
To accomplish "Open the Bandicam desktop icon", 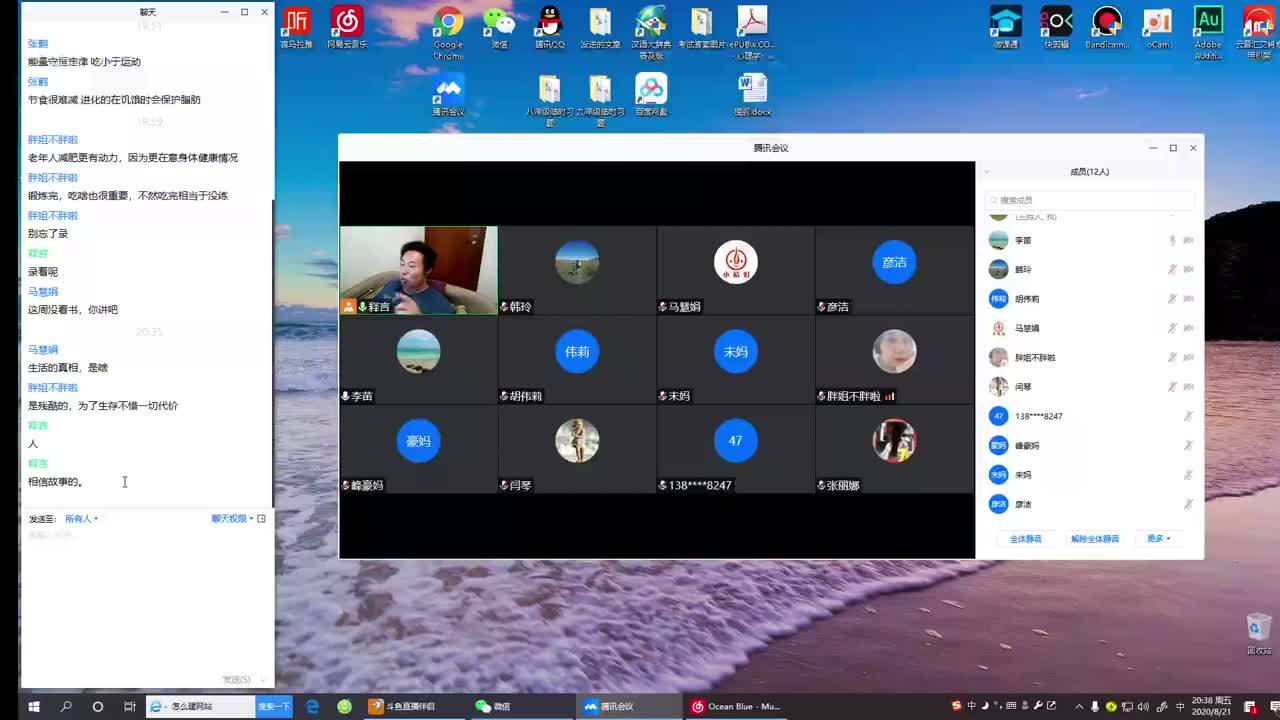I will [1106, 24].
